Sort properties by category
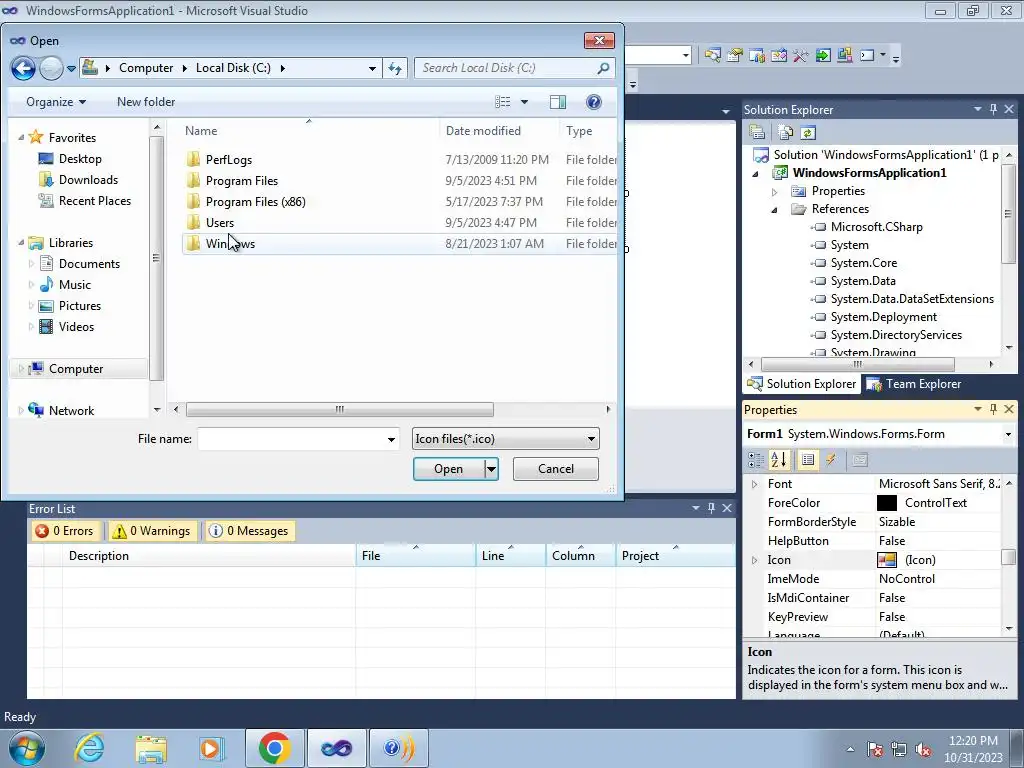 (756, 460)
